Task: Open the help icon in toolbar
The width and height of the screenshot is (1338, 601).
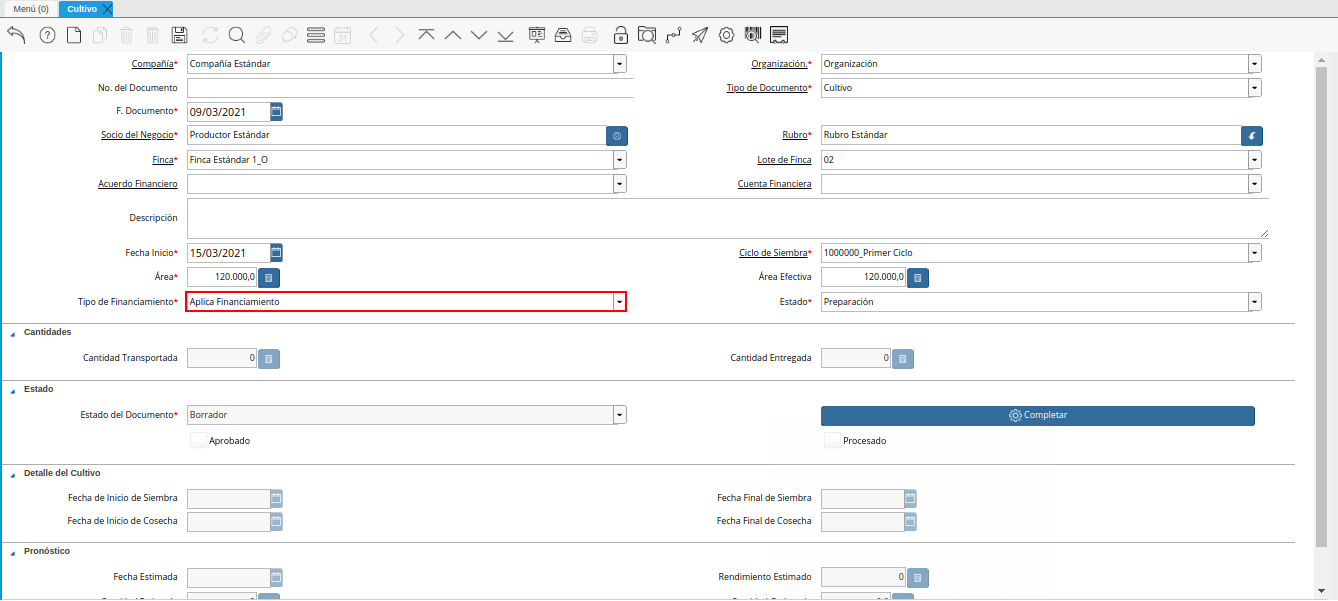Action: click(47, 35)
